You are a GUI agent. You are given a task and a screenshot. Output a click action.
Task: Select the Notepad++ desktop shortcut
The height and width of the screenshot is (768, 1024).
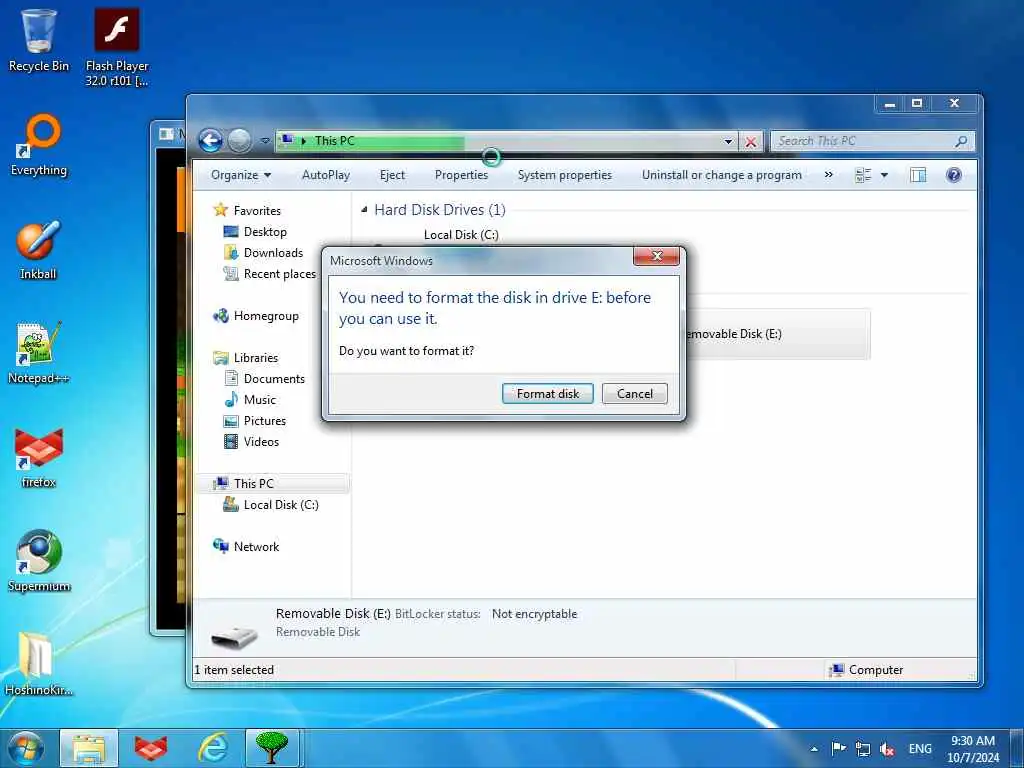pyautogui.click(x=39, y=353)
